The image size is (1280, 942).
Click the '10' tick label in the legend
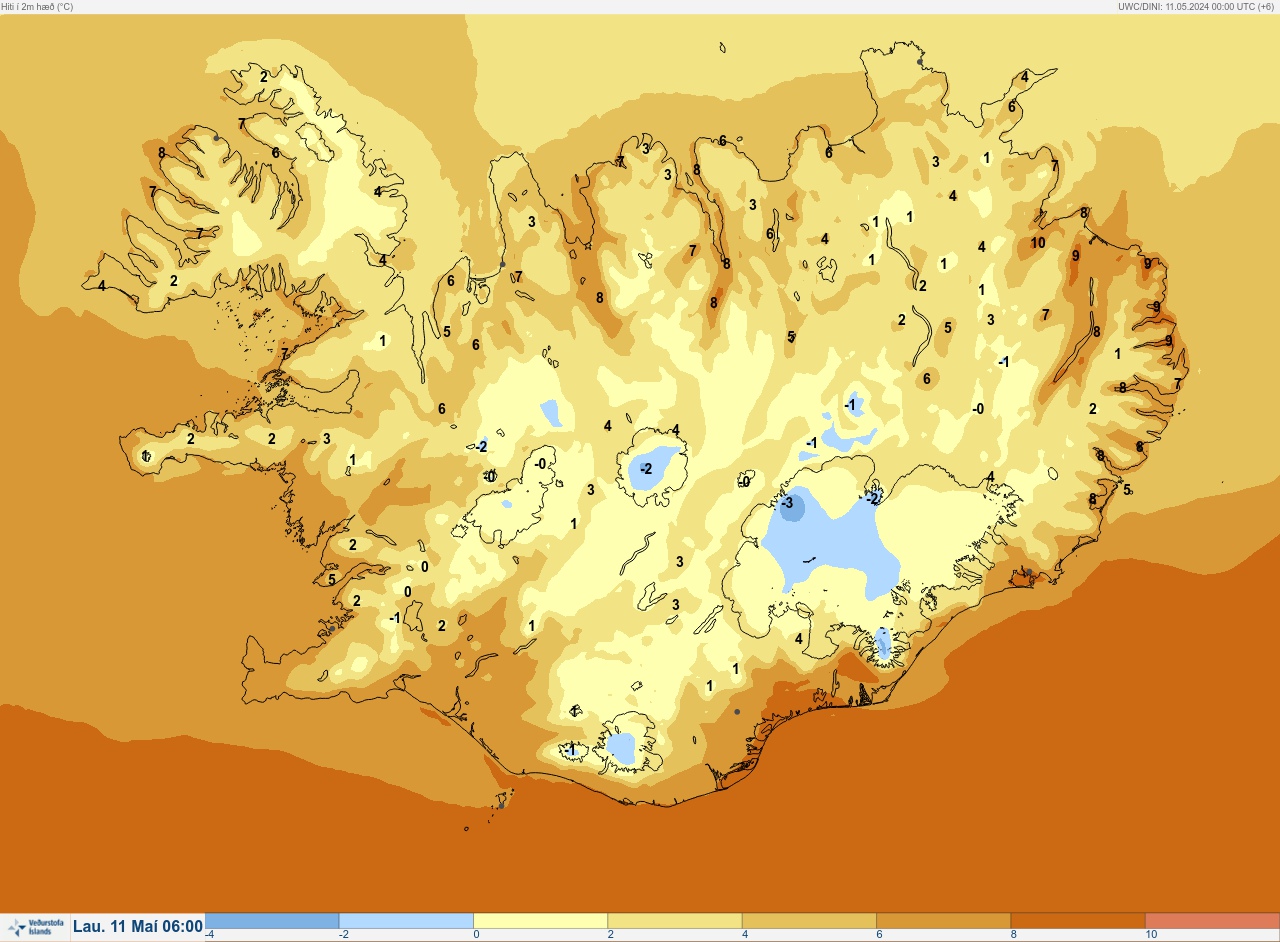pos(1151,934)
